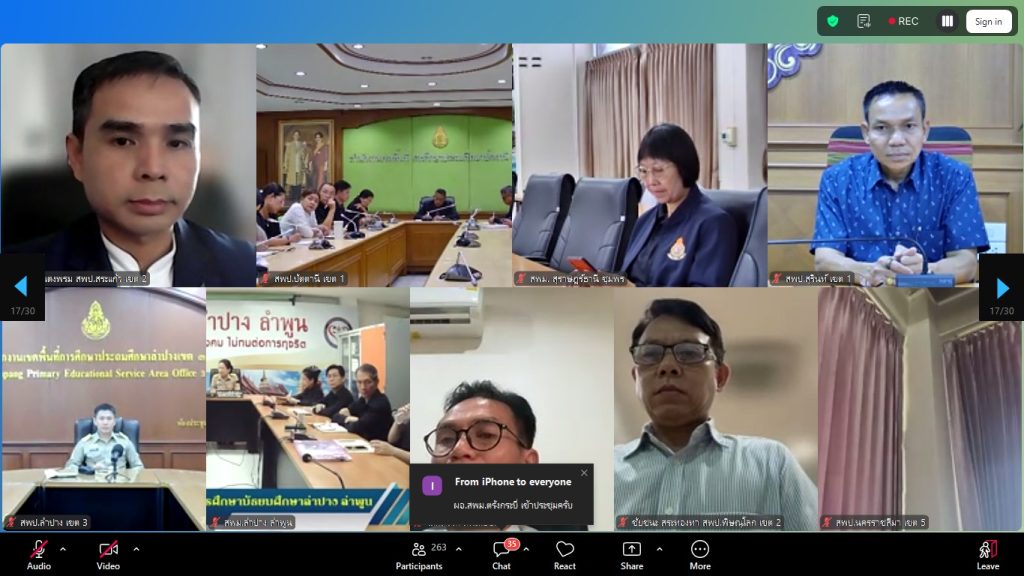Expand the chevron beside Participants count
The height and width of the screenshot is (576, 1024).
pyautogui.click(x=459, y=549)
